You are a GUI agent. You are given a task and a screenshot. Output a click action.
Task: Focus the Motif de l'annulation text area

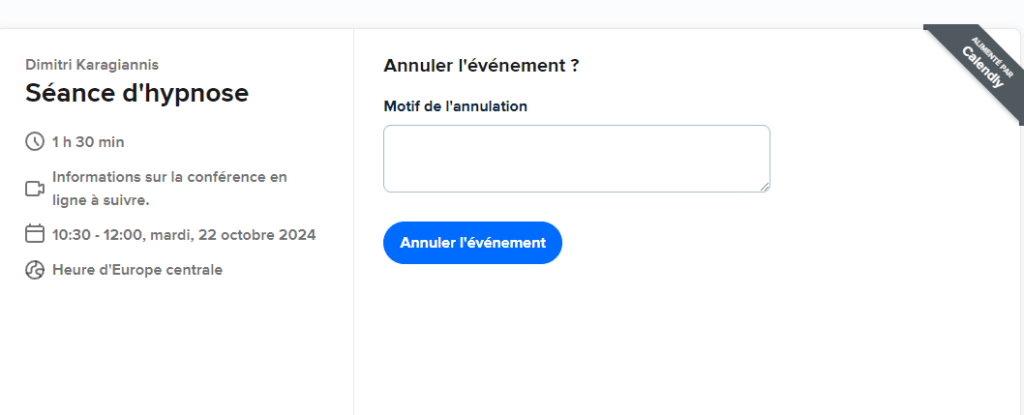(x=577, y=159)
